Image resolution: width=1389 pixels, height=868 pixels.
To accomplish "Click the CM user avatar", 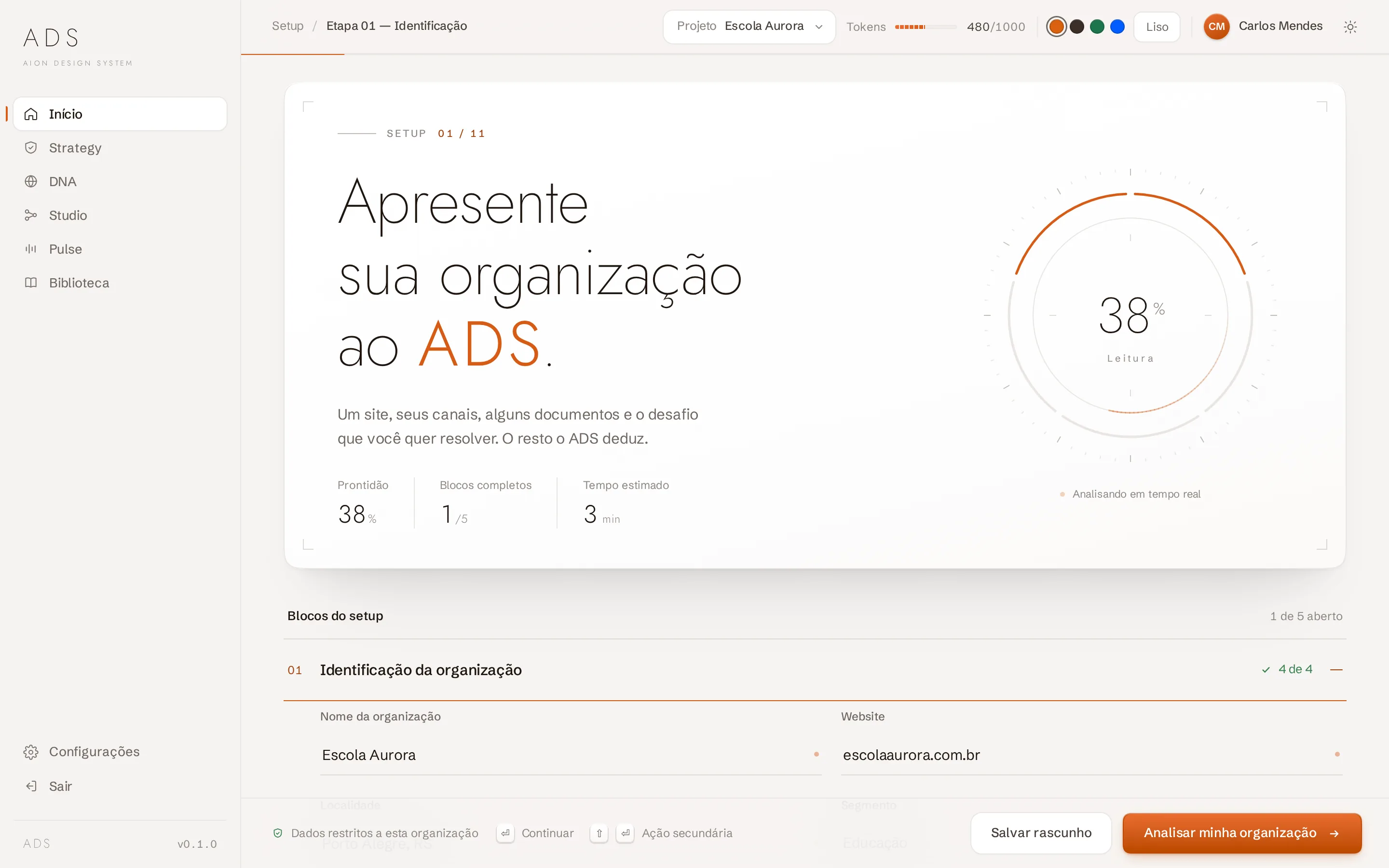I will [x=1216, y=27].
